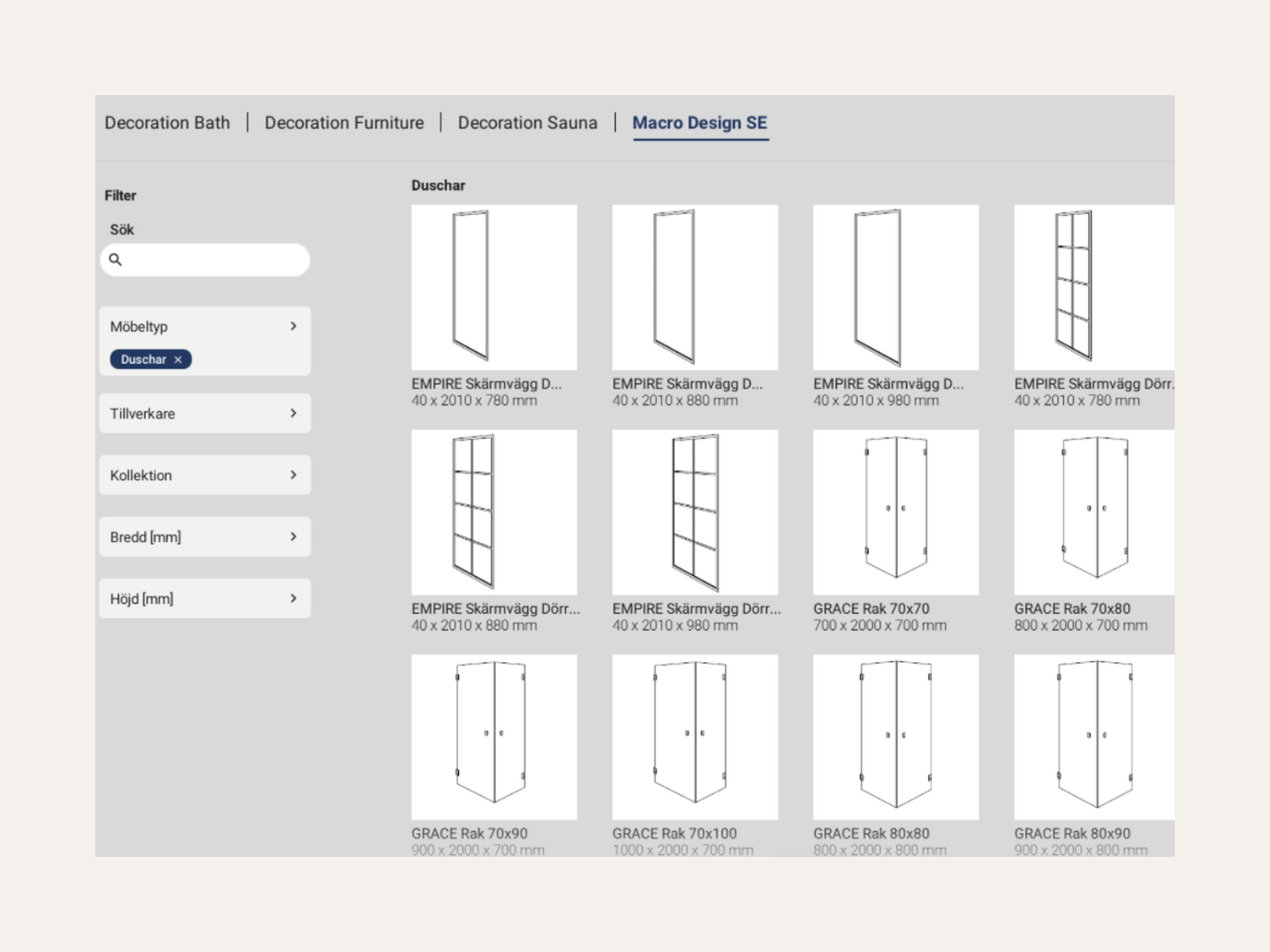
Task: Select grid EMPIRE Skärmvägg Dörr 780 mm thumbnail
Action: coord(1095,287)
